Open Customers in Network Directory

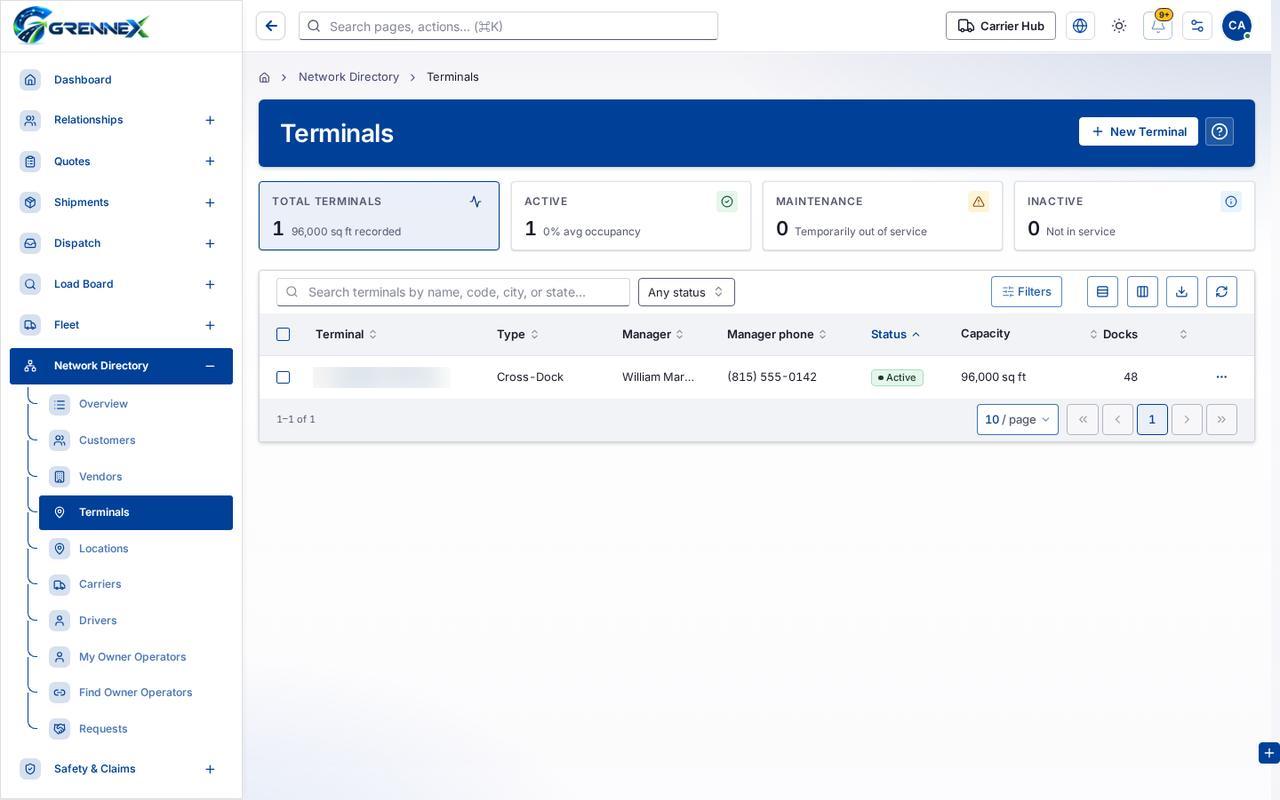point(136,440)
